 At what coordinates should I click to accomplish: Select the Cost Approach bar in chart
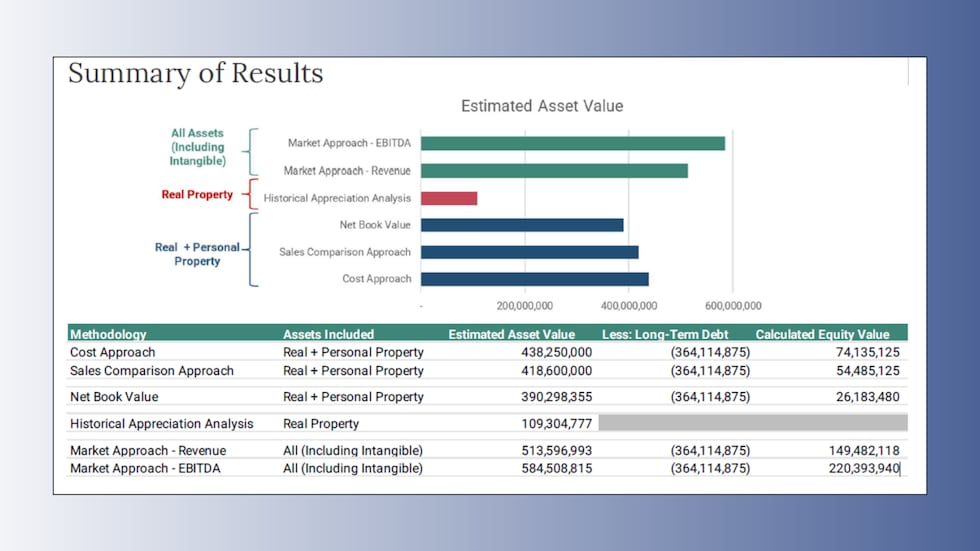pyautogui.click(x=534, y=279)
